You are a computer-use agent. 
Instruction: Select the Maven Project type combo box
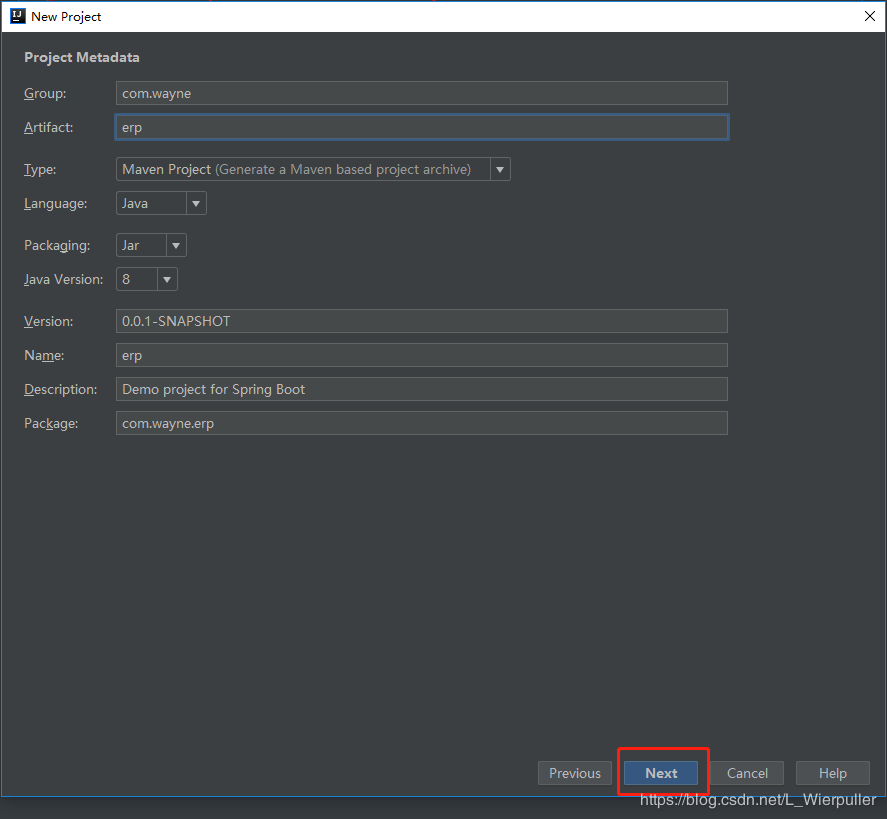tap(313, 169)
